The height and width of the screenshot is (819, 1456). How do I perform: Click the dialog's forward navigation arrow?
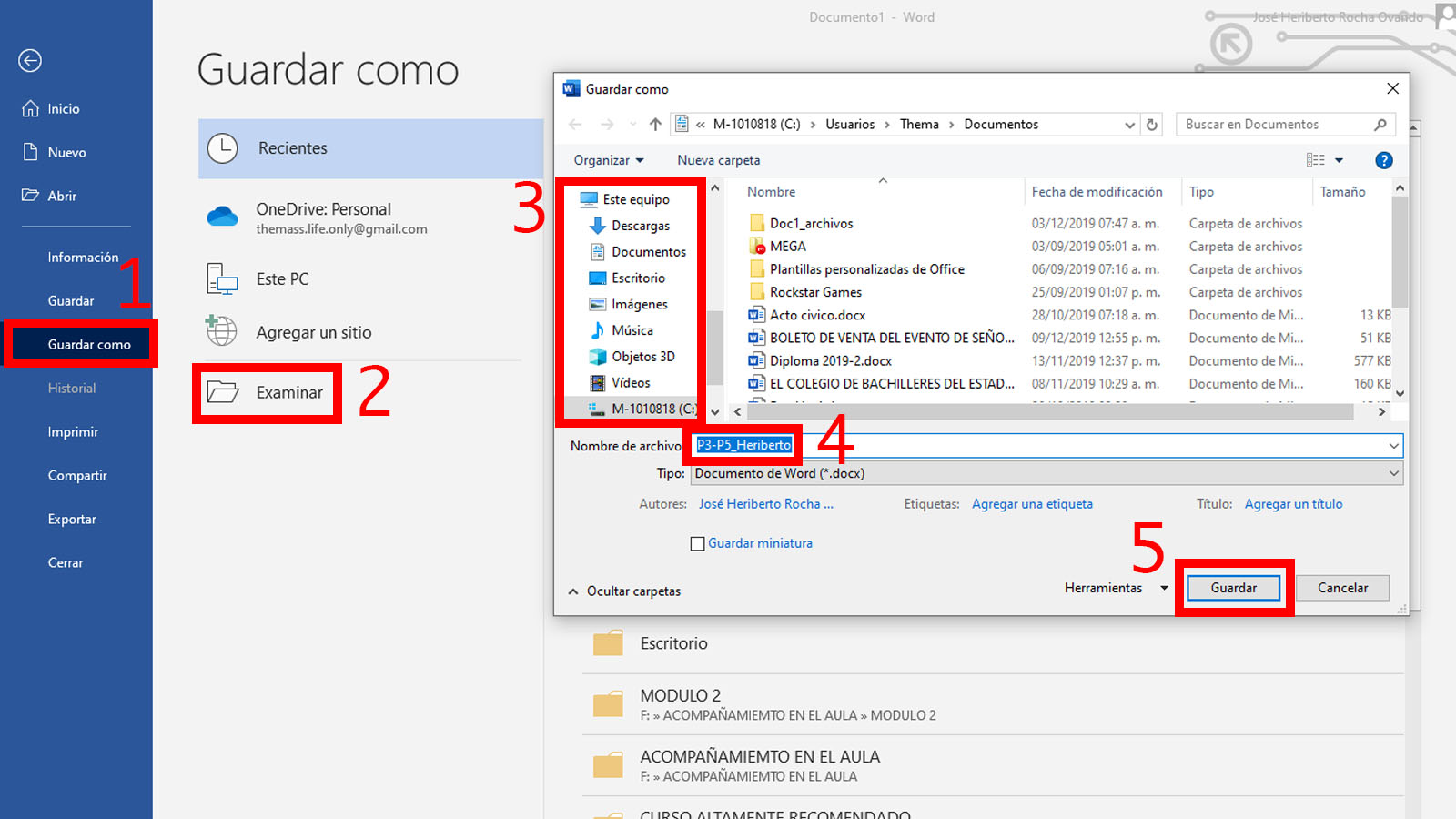[607, 125]
